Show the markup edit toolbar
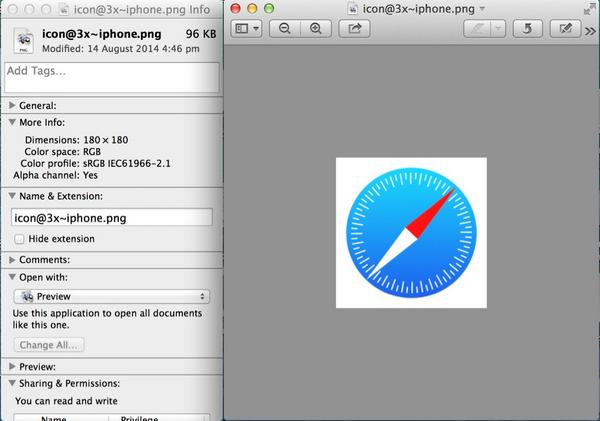 pos(566,29)
